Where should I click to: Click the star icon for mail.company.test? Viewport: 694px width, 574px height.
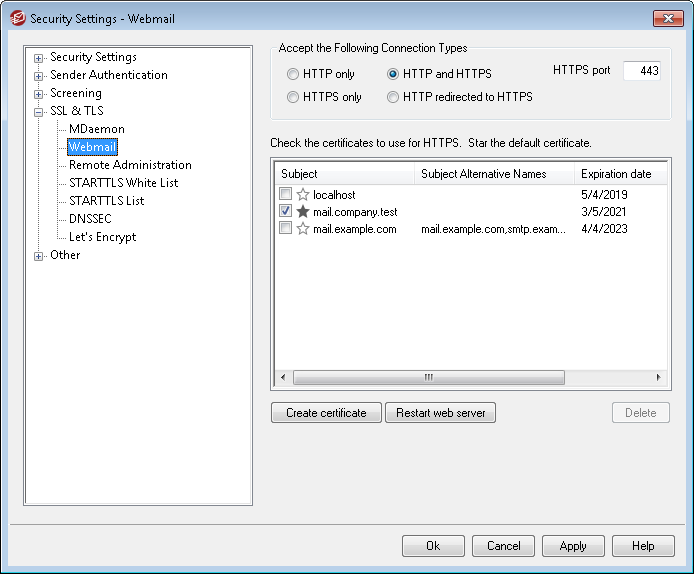point(303,212)
